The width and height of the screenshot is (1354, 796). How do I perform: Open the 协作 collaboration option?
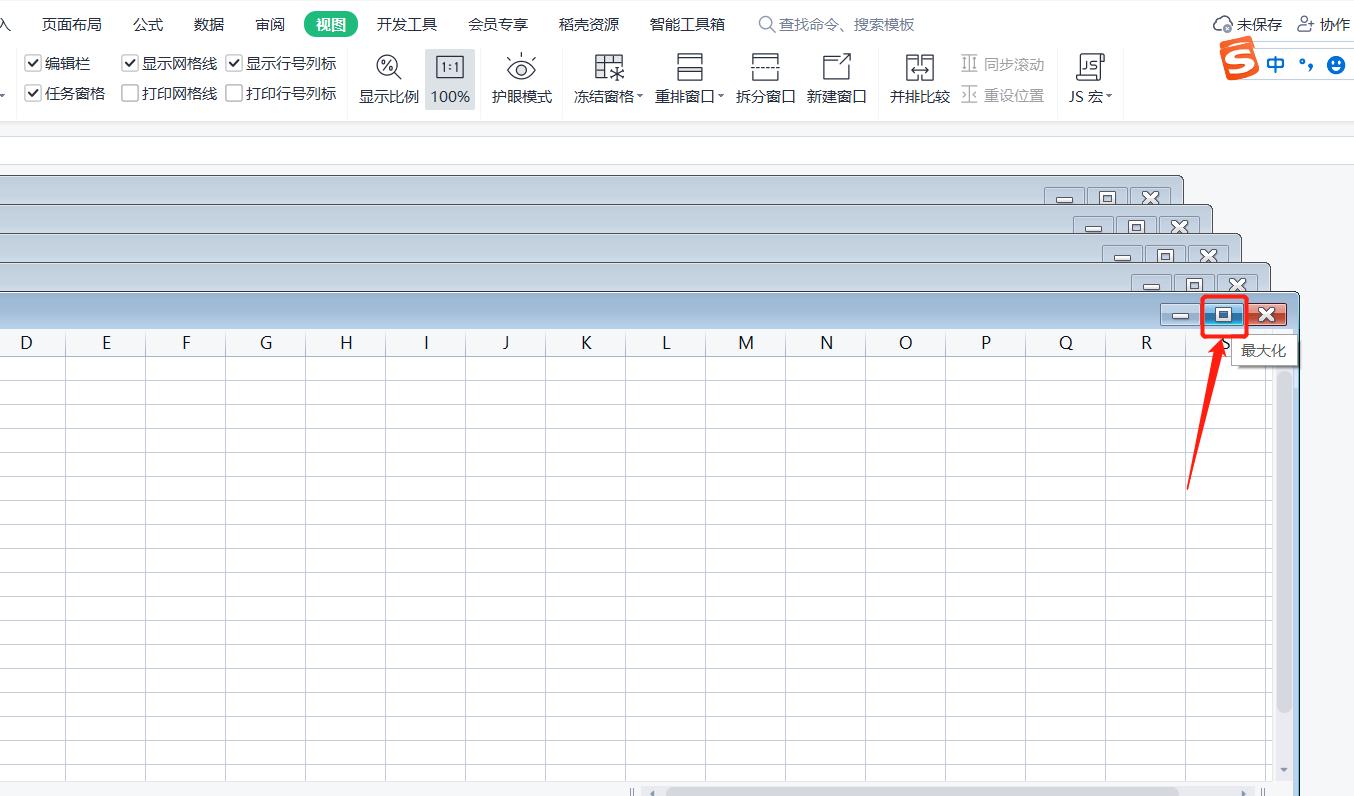[1323, 24]
